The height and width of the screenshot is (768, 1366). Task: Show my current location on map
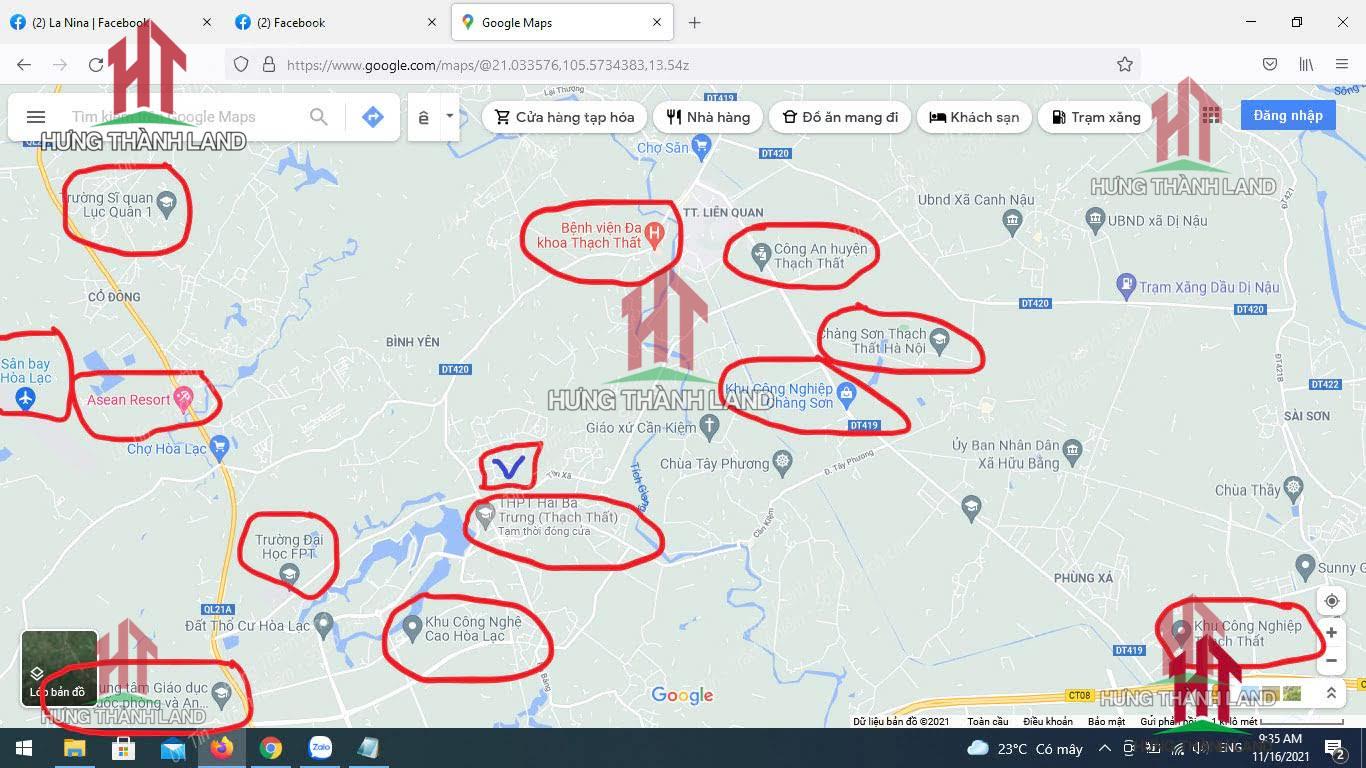pos(1331,601)
